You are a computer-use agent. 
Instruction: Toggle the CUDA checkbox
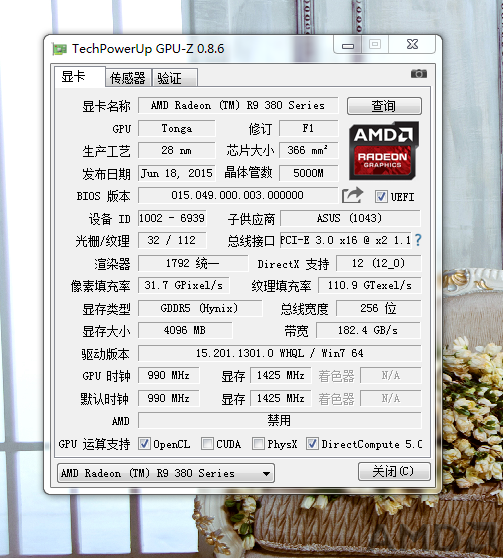pos(207,444)
